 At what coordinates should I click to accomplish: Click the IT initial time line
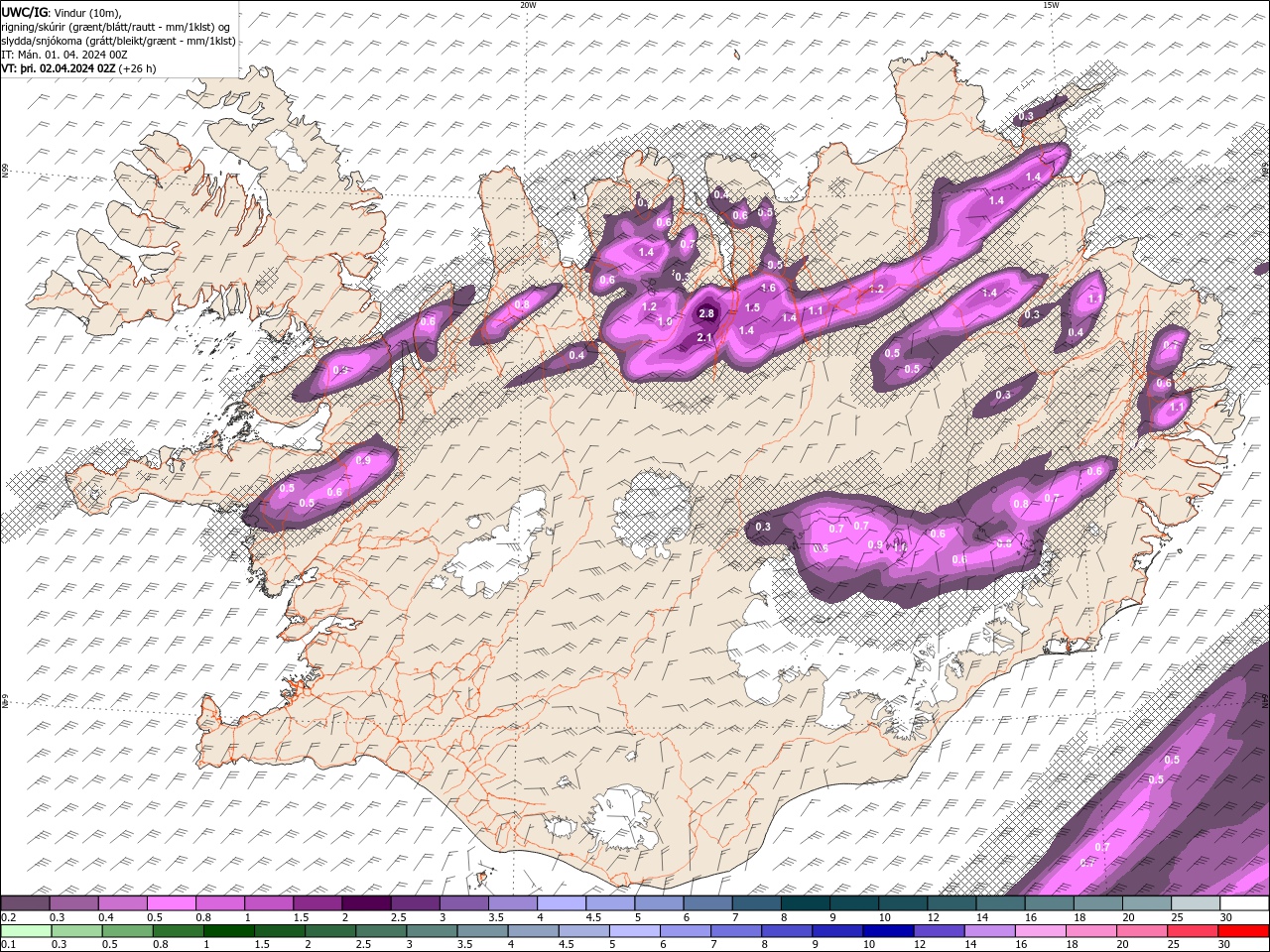tap(64, 55)
